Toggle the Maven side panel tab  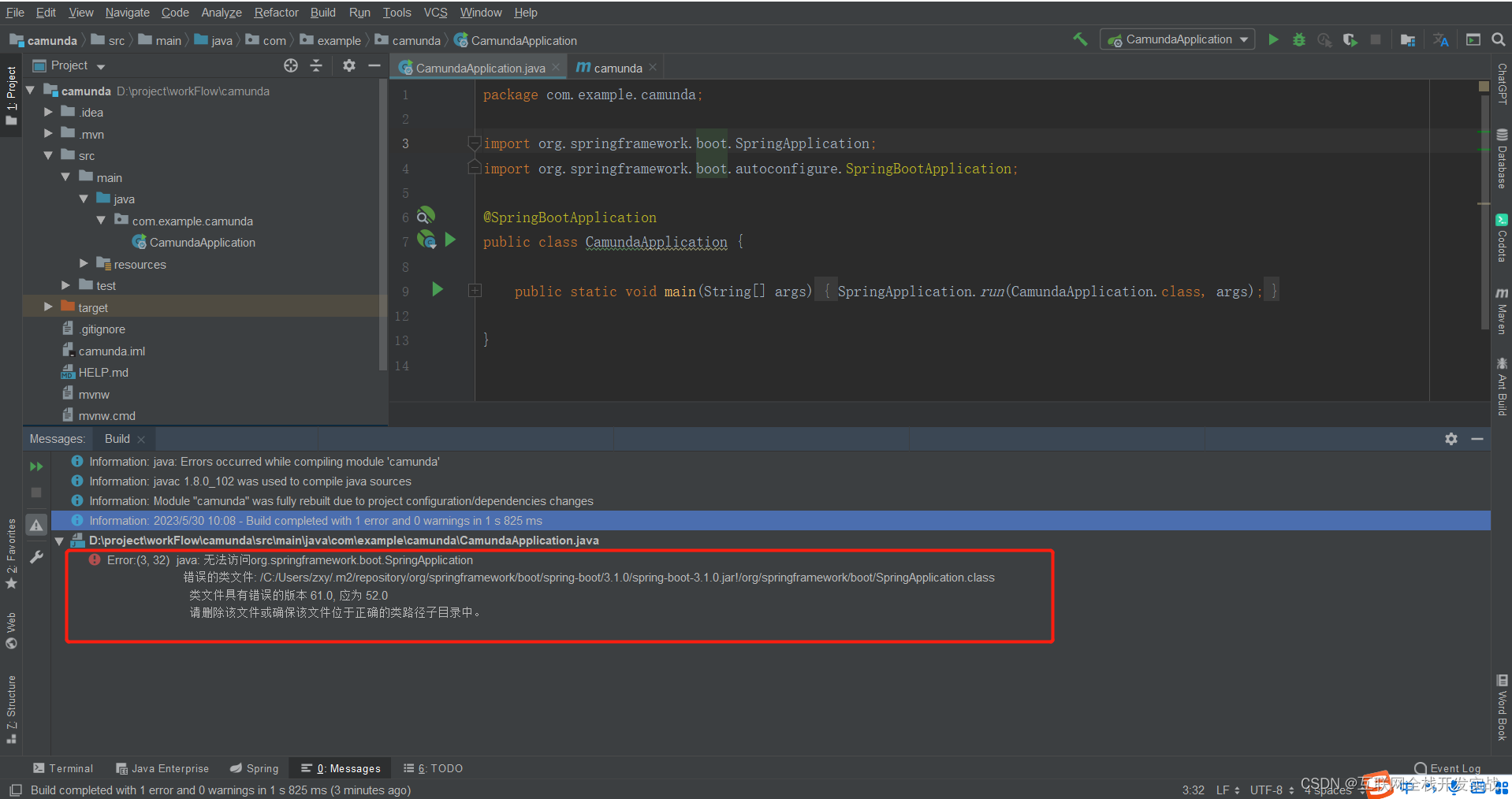1502,311
